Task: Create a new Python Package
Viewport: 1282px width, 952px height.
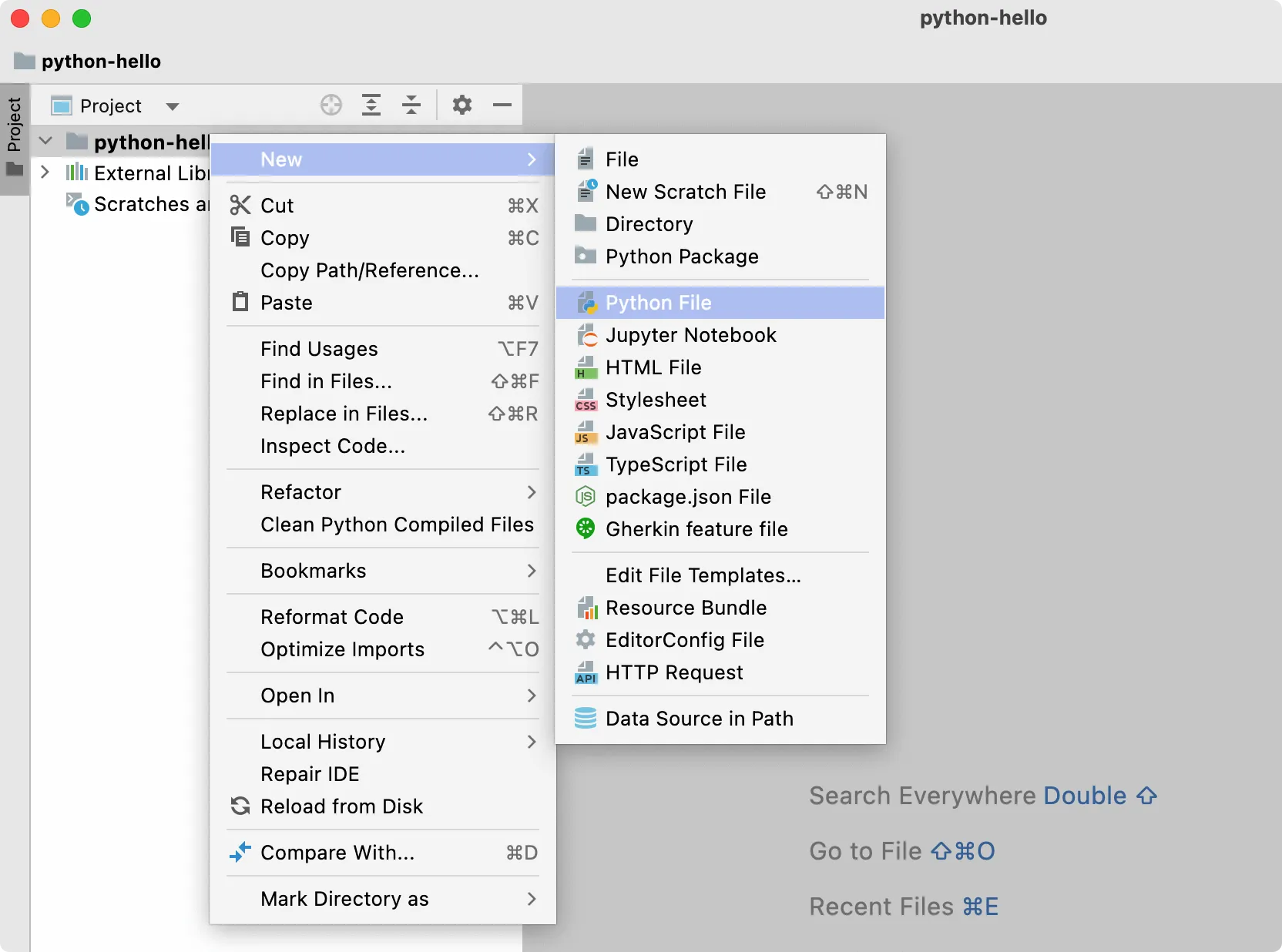Action: (681, 256)
